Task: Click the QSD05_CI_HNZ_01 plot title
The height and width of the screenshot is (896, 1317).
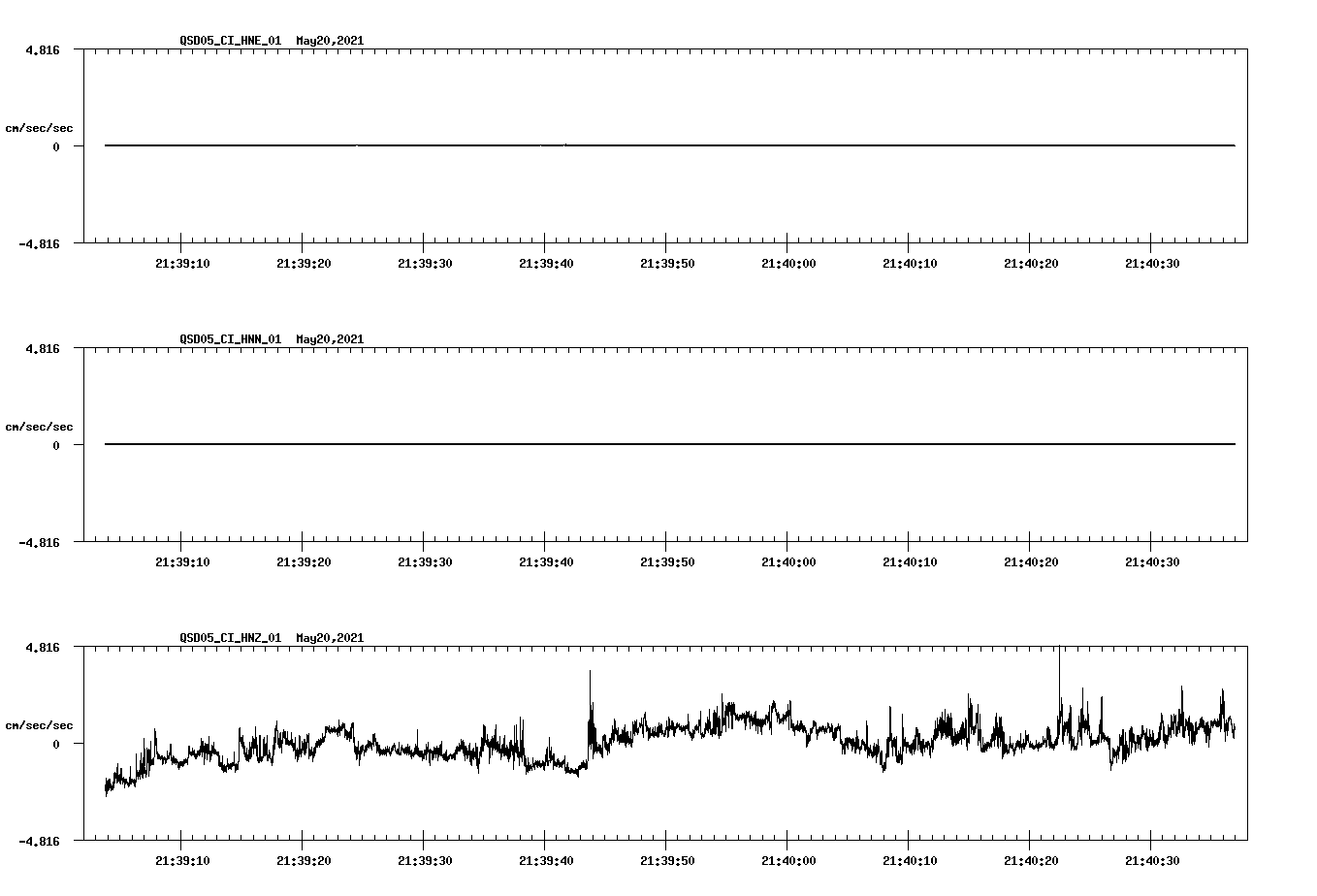Action: pyautogui.click(x=272, y=638)
